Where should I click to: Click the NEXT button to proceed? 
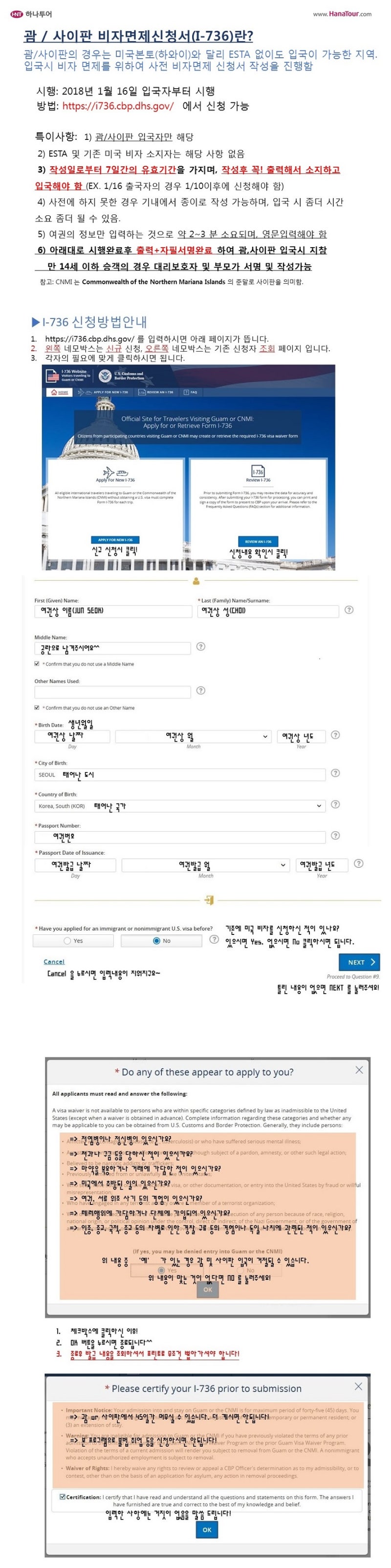coord(358,962)
